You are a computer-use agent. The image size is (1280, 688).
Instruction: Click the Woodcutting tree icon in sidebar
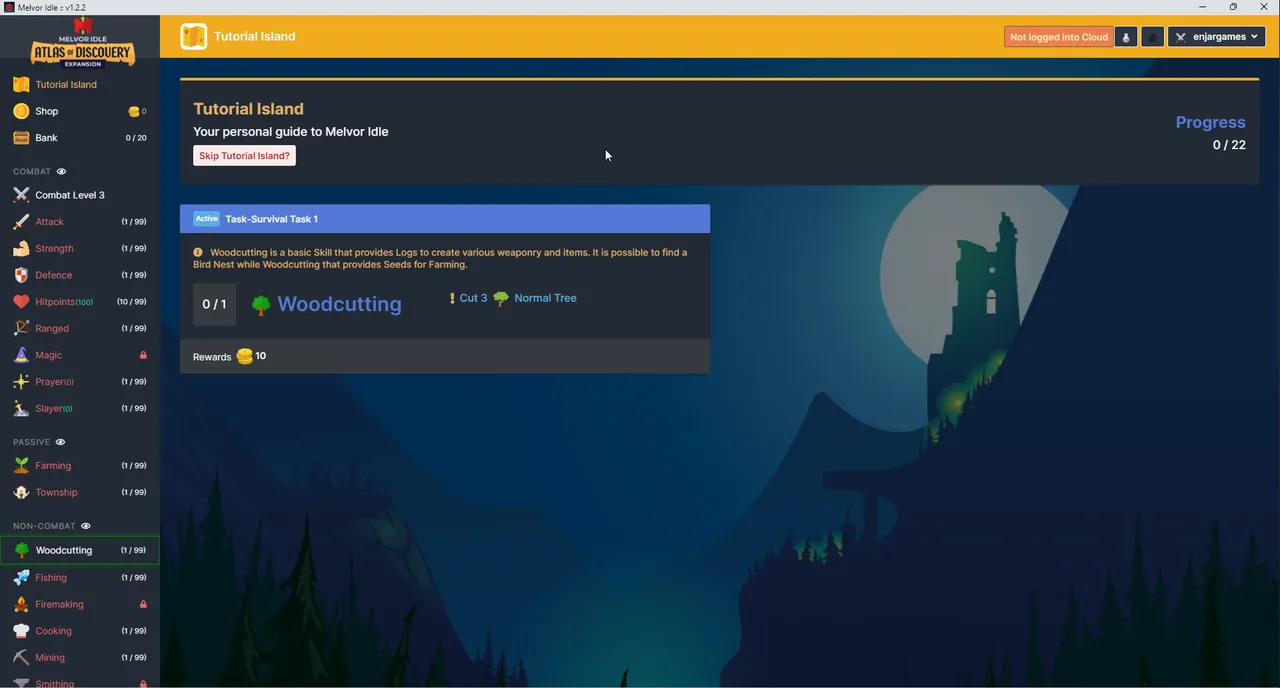coord(21,550)
